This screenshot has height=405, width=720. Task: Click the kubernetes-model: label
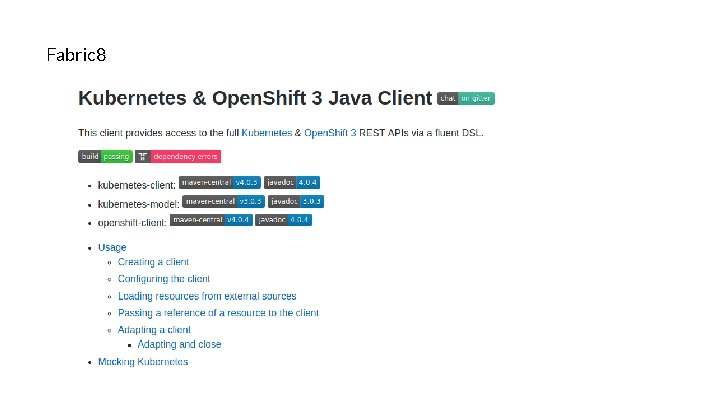(139, 204)
